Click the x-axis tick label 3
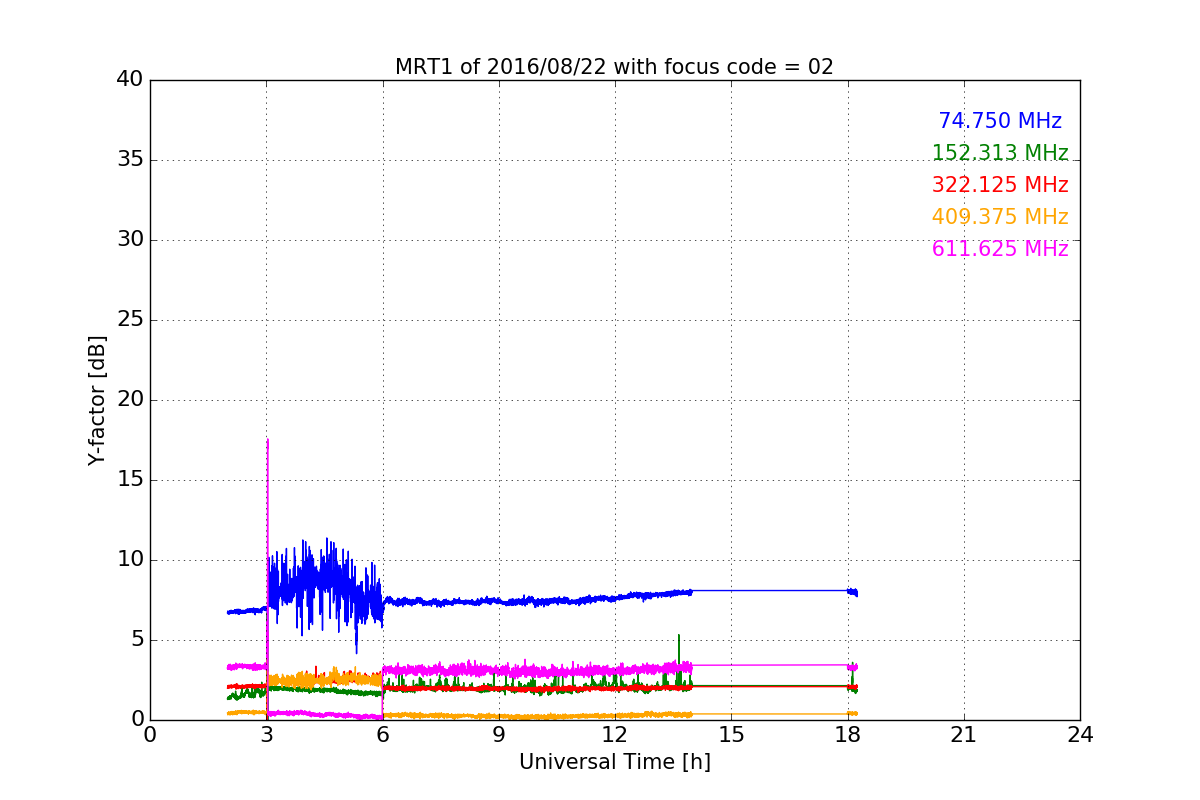This screenshot has width=1200, height=800. point(266,734)
